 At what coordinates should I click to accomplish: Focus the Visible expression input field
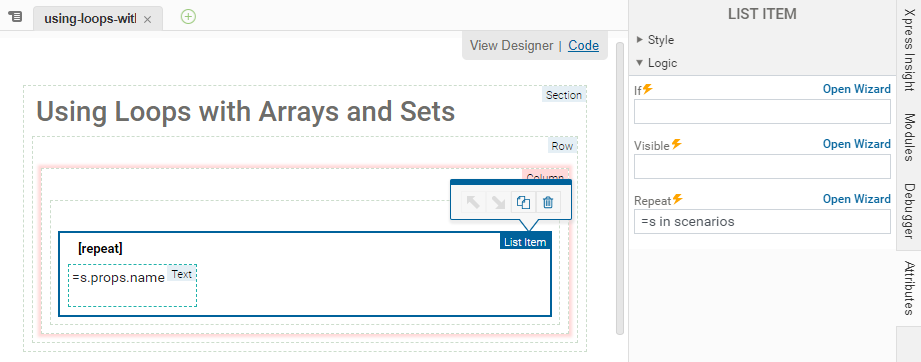762,166
